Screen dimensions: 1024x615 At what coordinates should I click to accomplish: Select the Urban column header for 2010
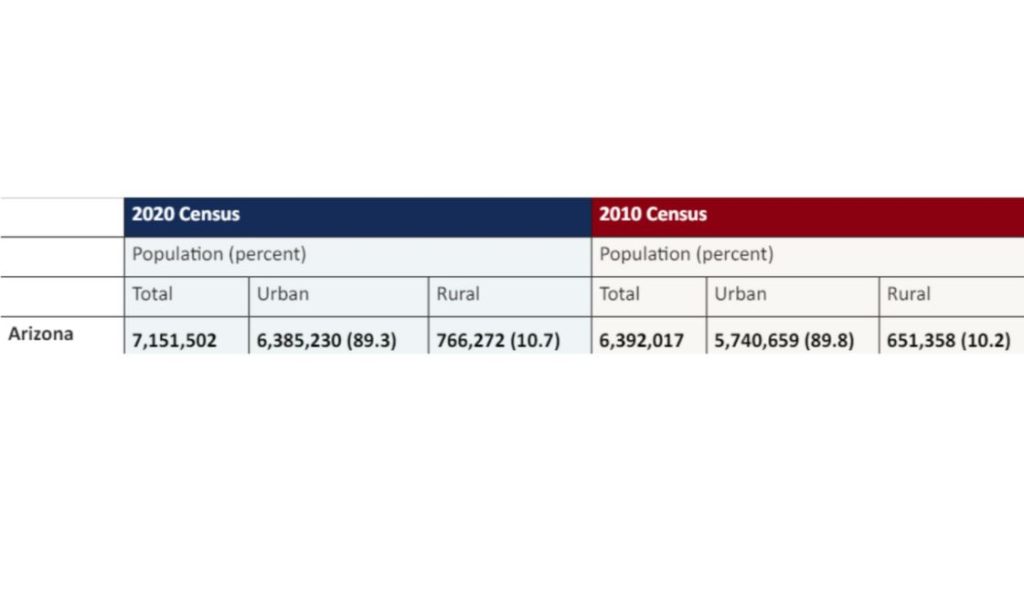pos(740,294)
